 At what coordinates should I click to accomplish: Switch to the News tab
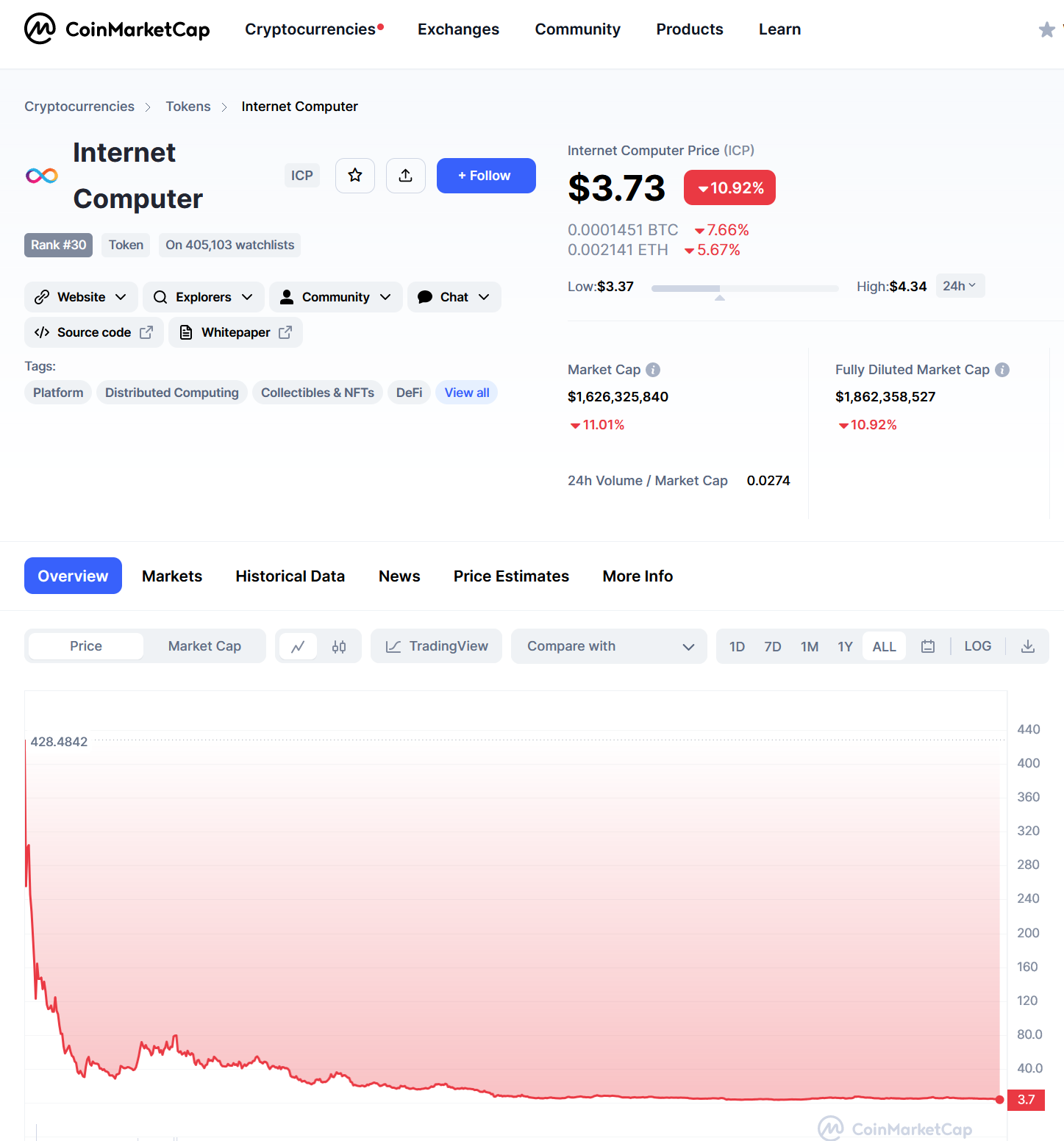coord(399,576)
